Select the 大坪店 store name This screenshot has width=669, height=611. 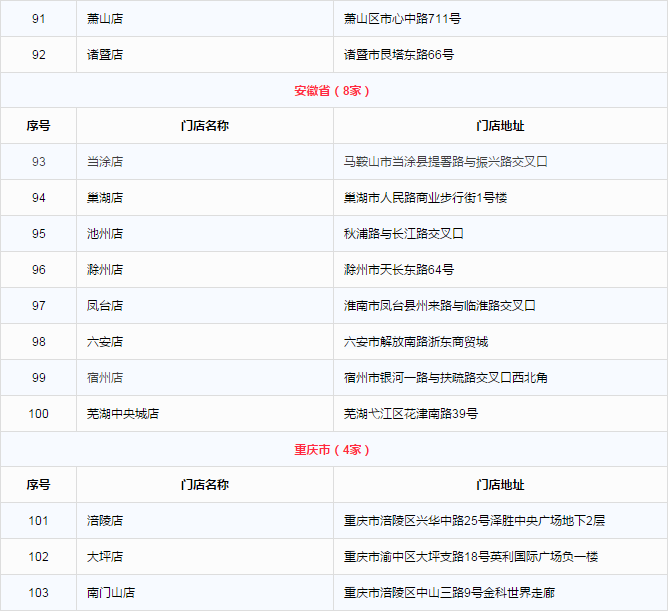click(x=105, y=557)
